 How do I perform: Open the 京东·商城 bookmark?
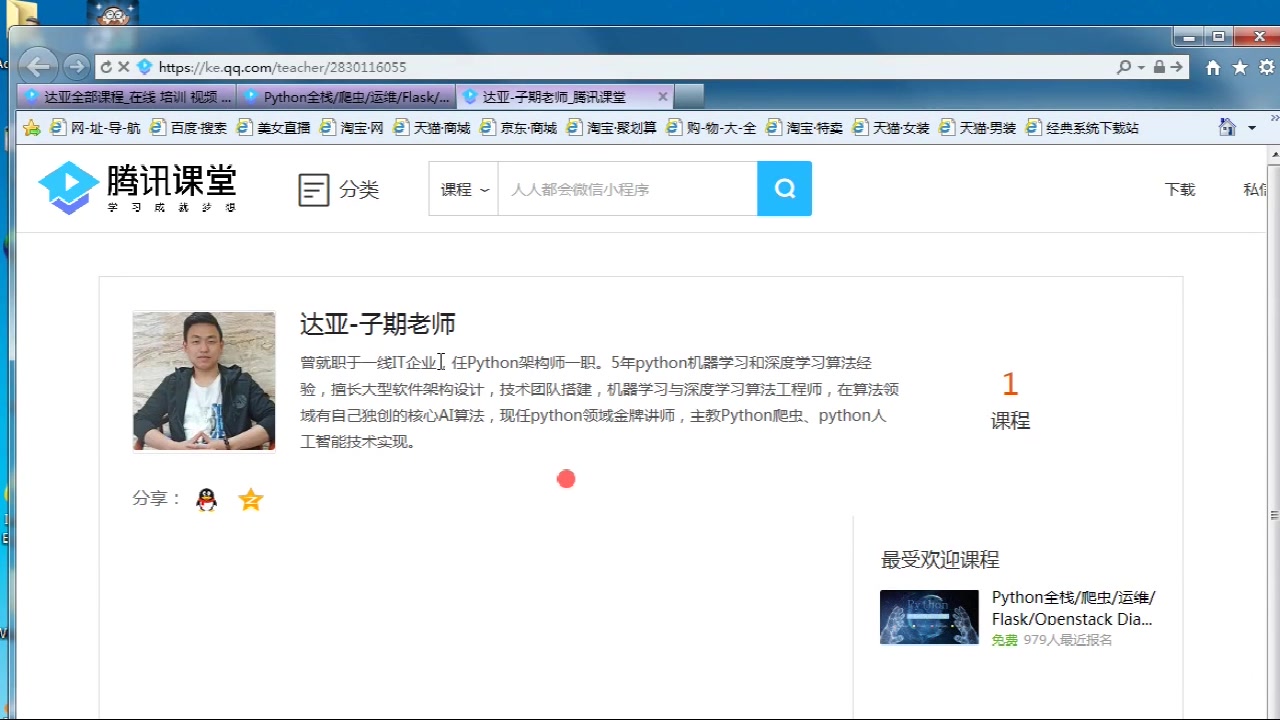click(x=518, y=128)
